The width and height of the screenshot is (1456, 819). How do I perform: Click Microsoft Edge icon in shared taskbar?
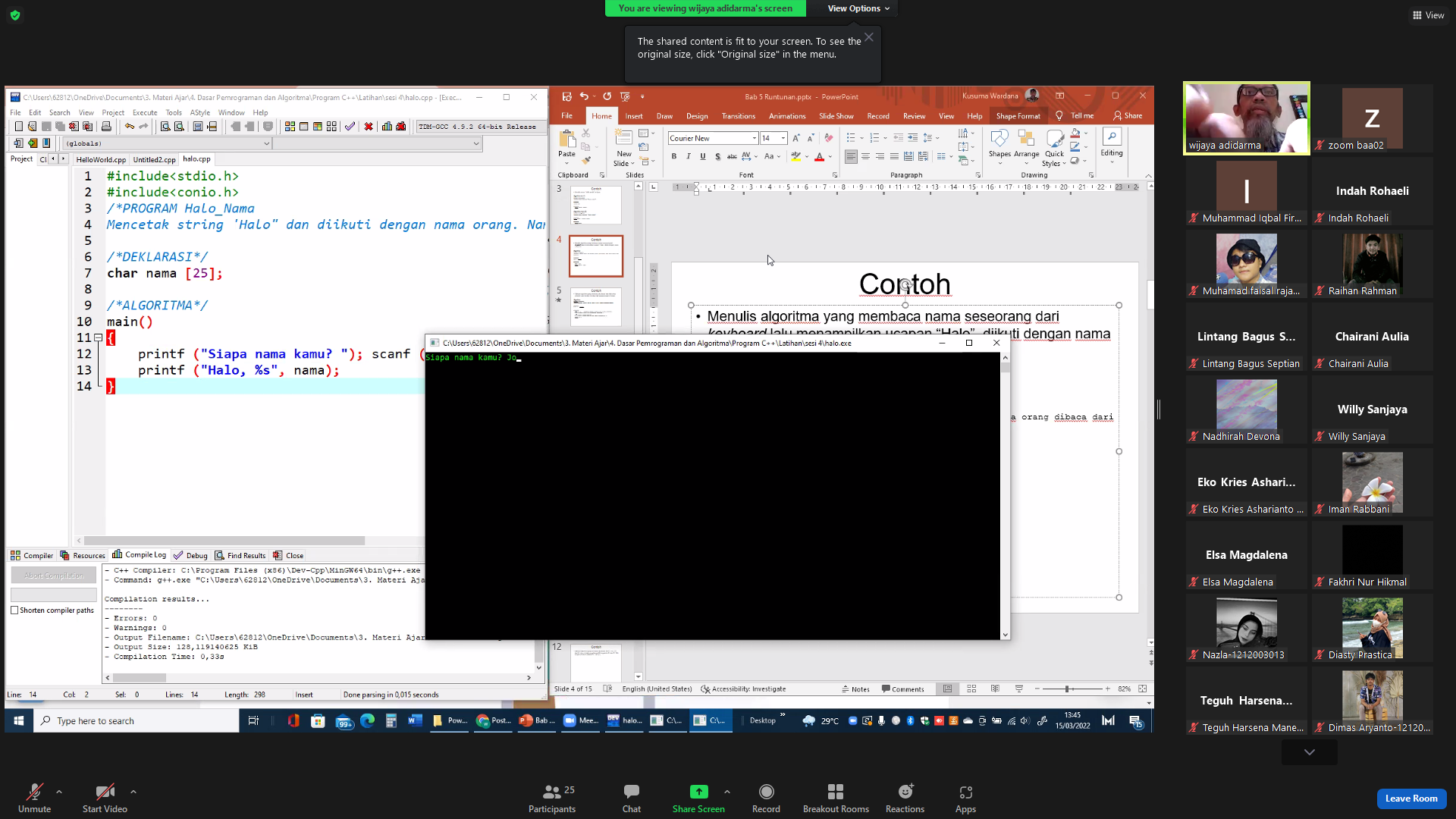pyautogui.click(x=368, y=720)
